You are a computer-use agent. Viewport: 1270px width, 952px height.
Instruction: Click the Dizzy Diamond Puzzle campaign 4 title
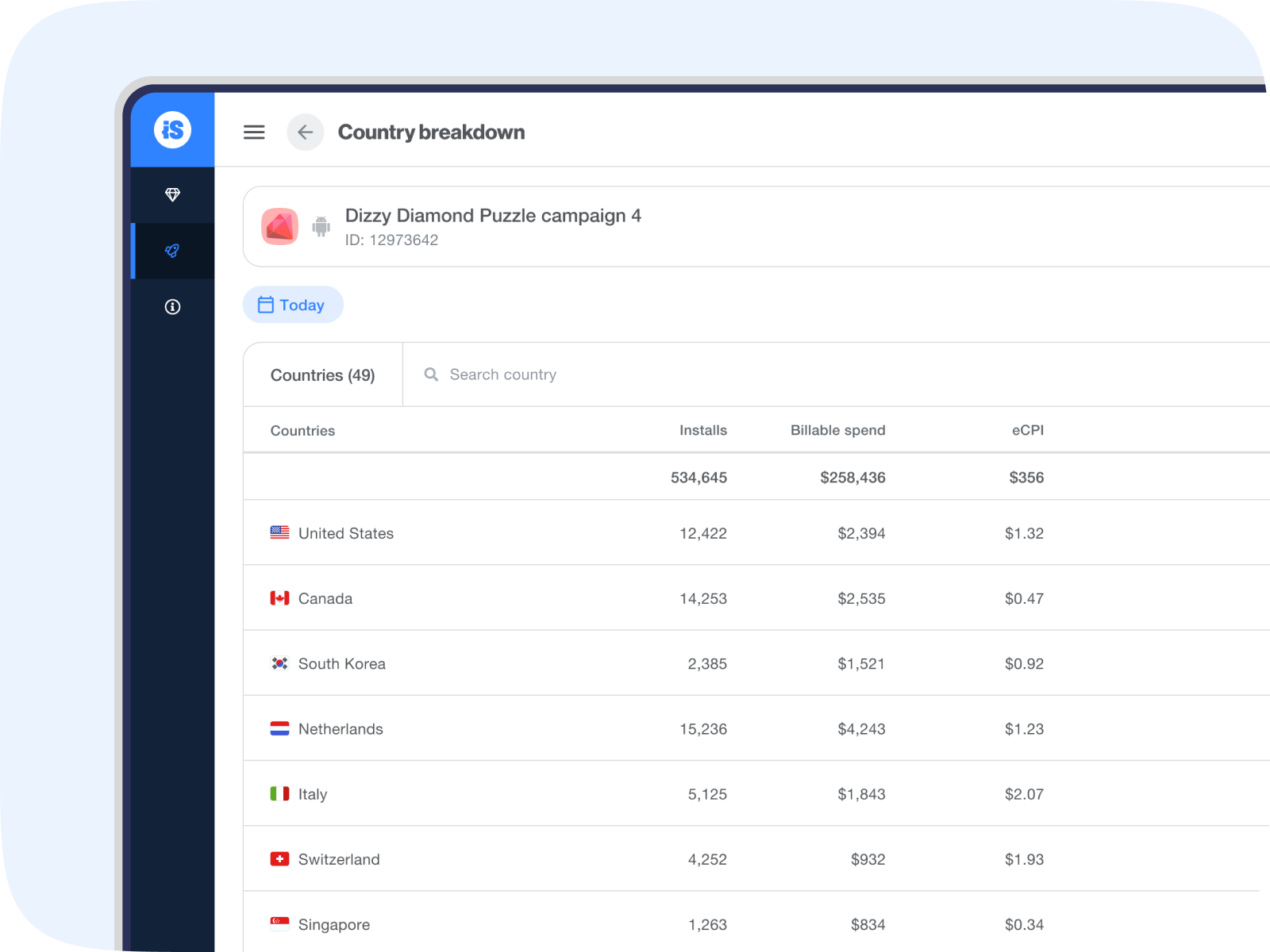pyautogui.click(x=493, y=216)
